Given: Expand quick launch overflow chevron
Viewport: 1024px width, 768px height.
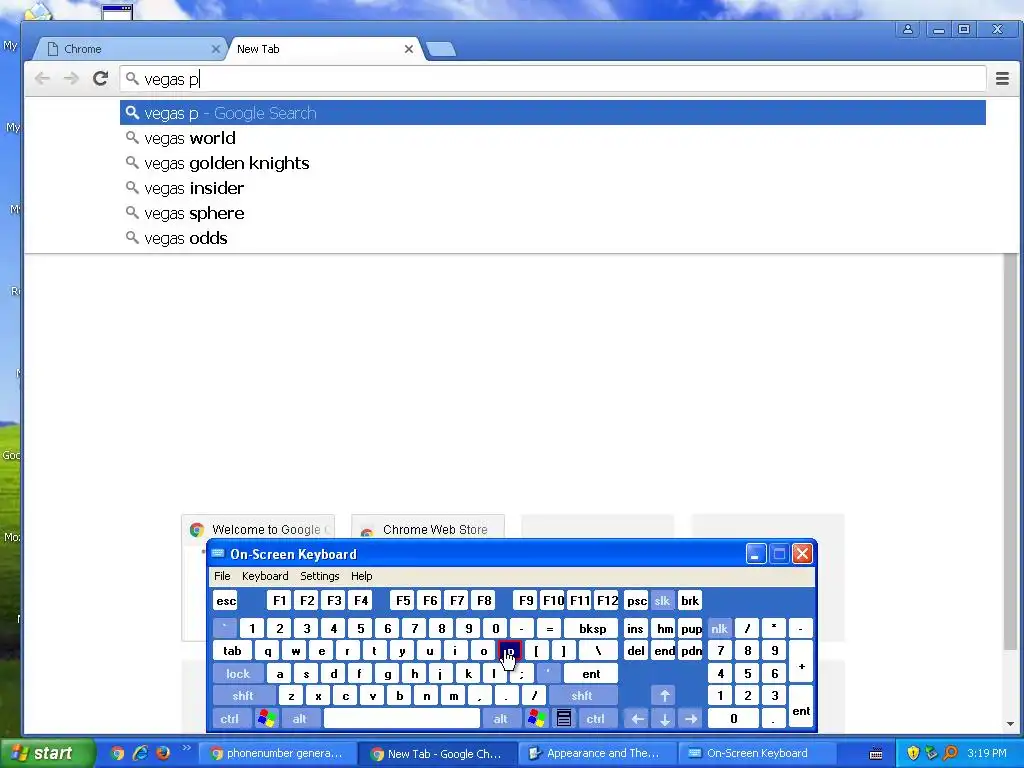Looking at the screenshot, I should [x=186, y=748].
